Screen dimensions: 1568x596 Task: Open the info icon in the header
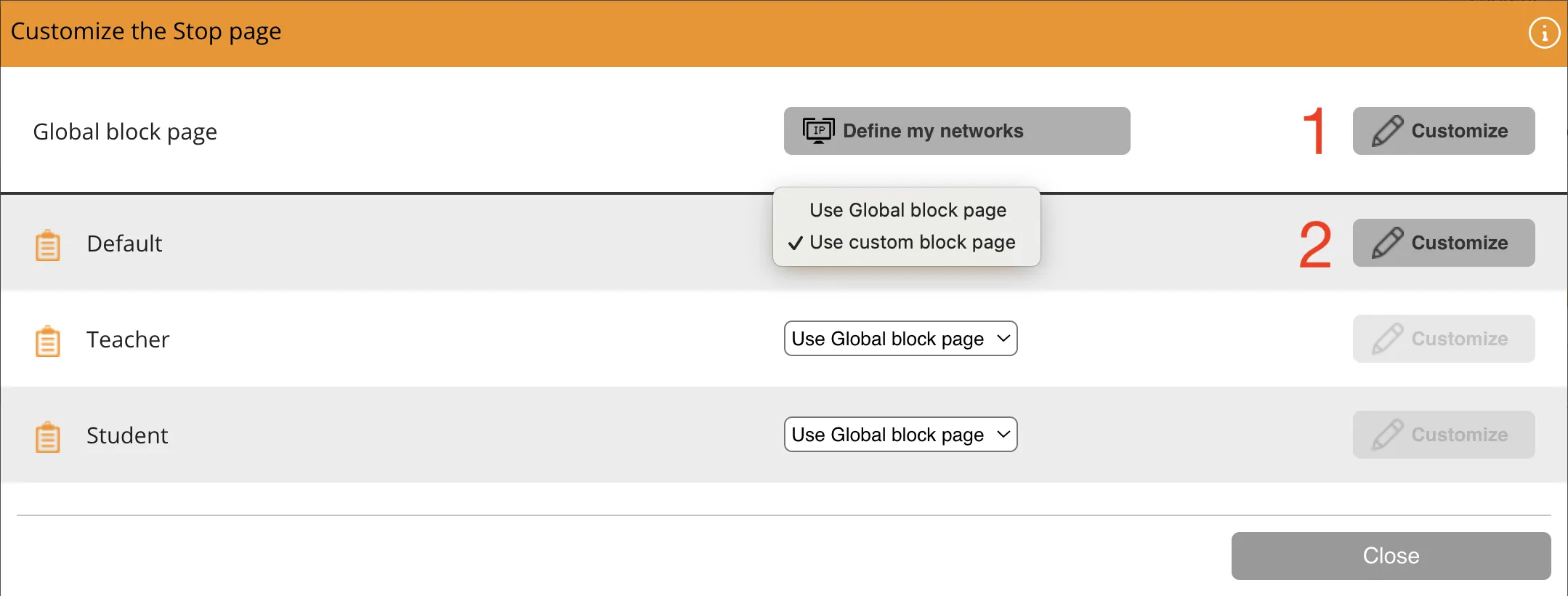click(1544, 33)
